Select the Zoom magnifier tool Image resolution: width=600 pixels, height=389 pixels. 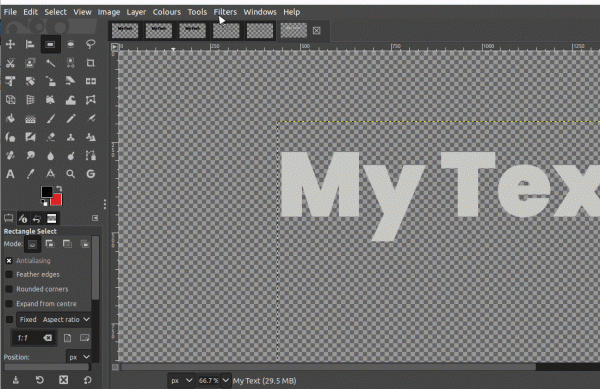point(70,174)
